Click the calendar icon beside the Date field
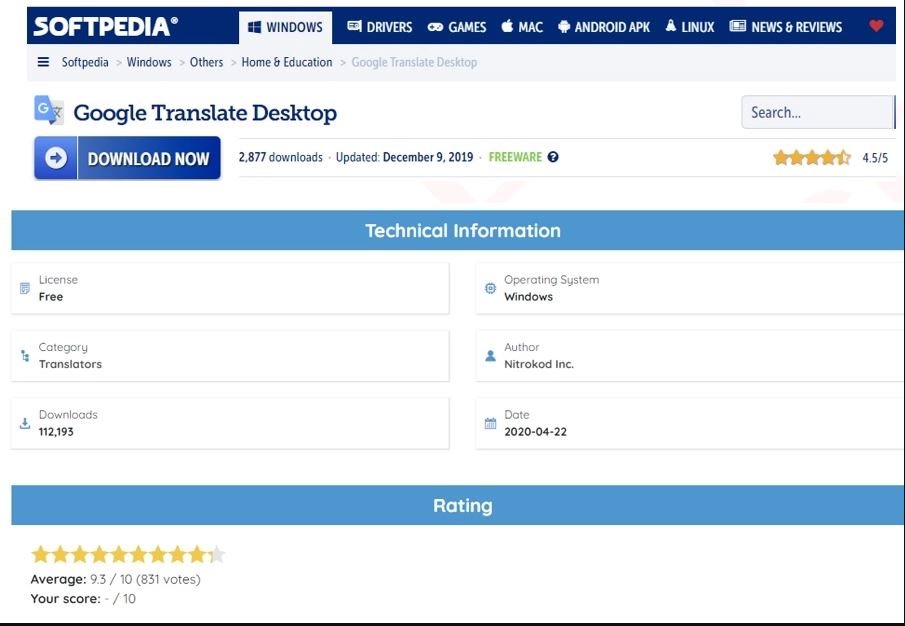905x626 pixels. pyautogui.click(x=489, y=421)
